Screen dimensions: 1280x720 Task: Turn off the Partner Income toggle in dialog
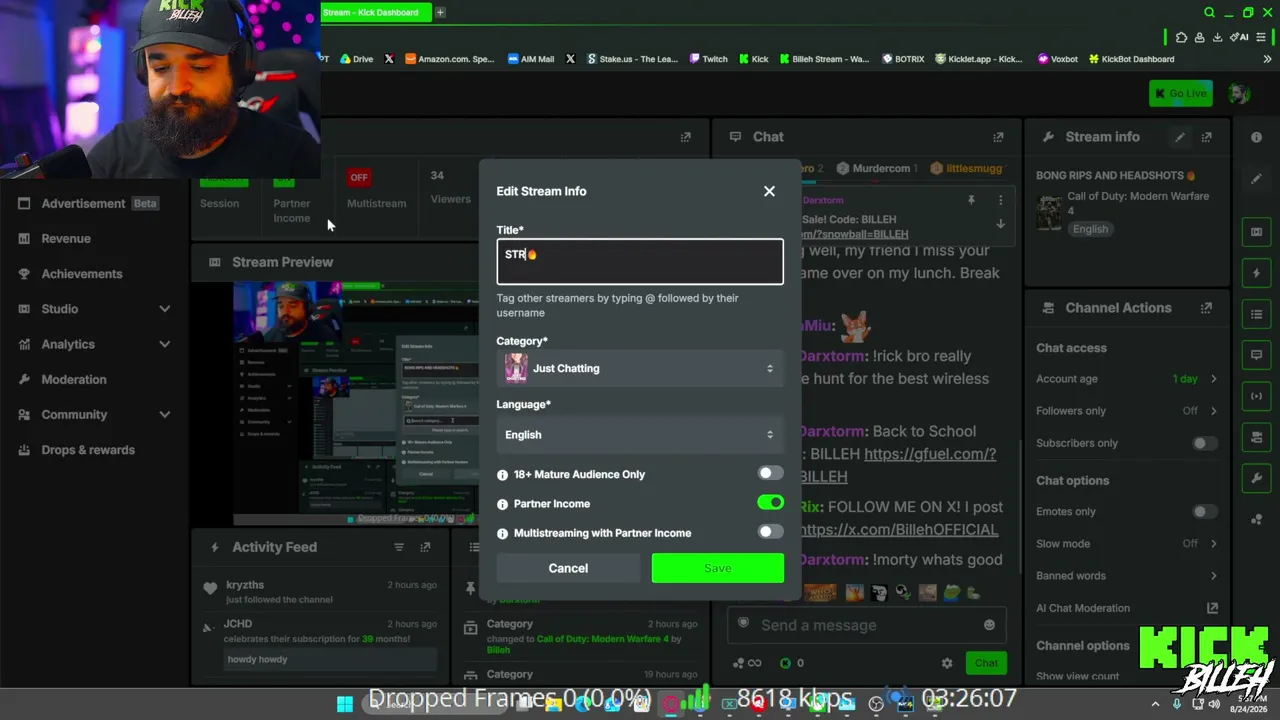770,503
